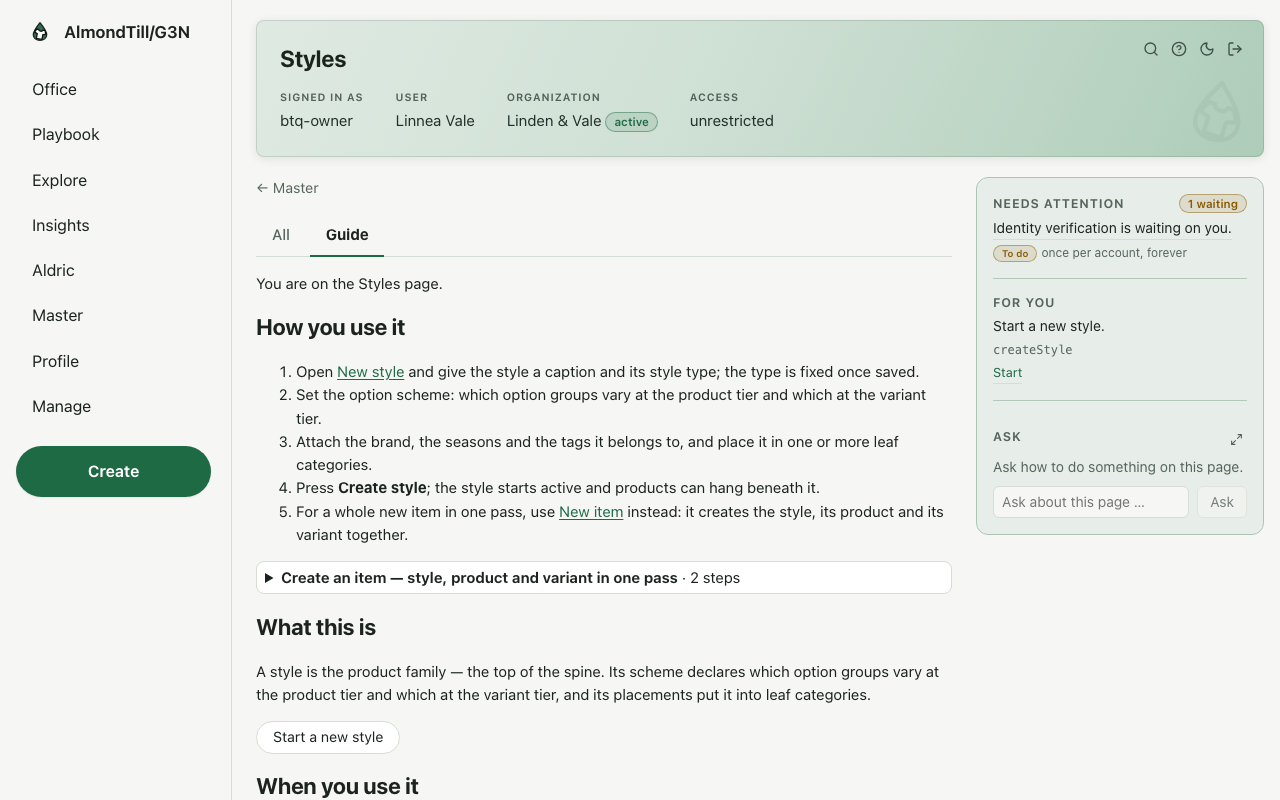Click the 'Styles' page heading
The image size is (1280, 800).
point(313,59)
